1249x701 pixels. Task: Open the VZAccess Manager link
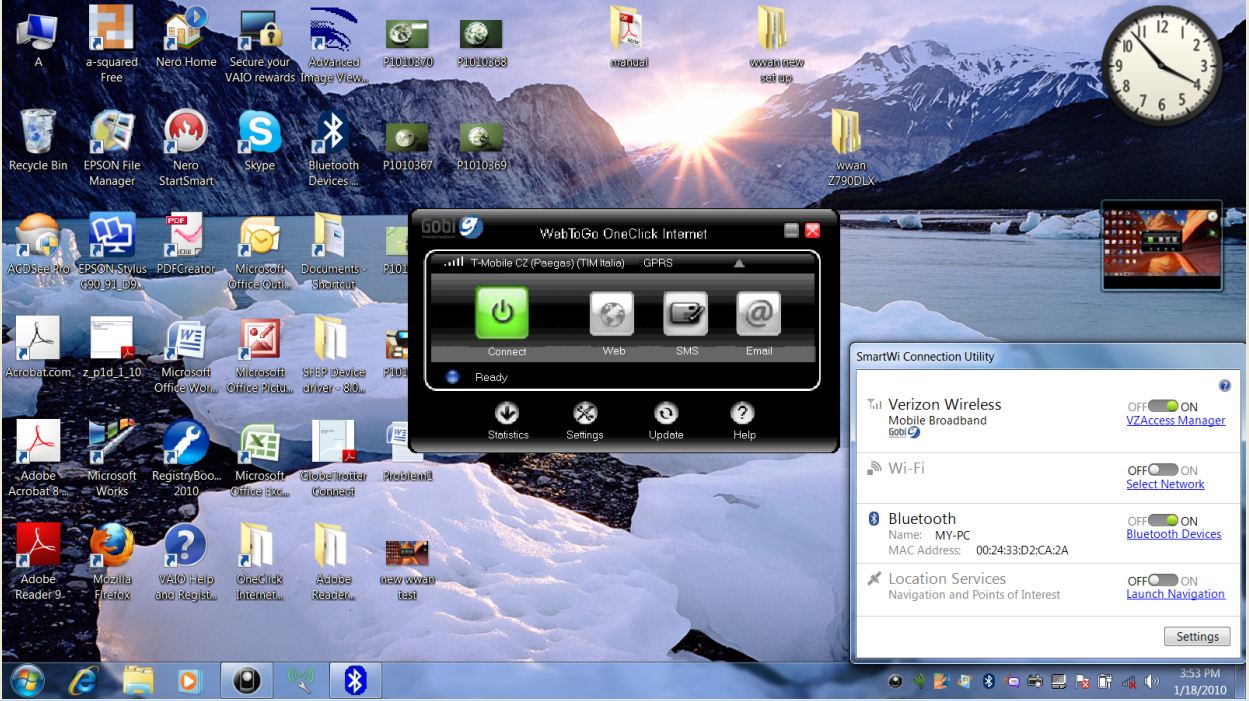[x=1175, y=421]
